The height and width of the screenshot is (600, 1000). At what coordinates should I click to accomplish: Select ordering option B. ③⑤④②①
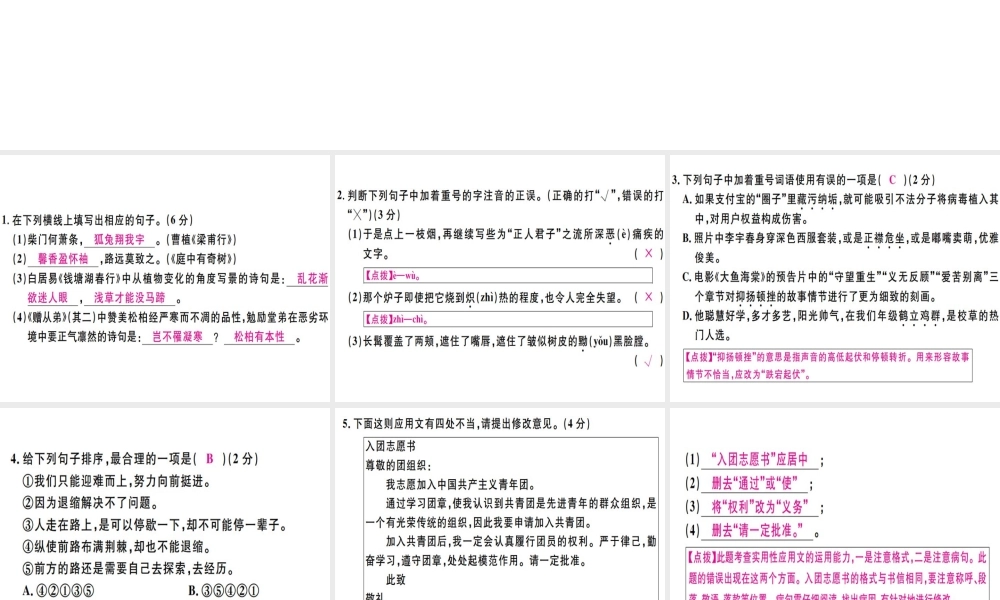[224, 591]
